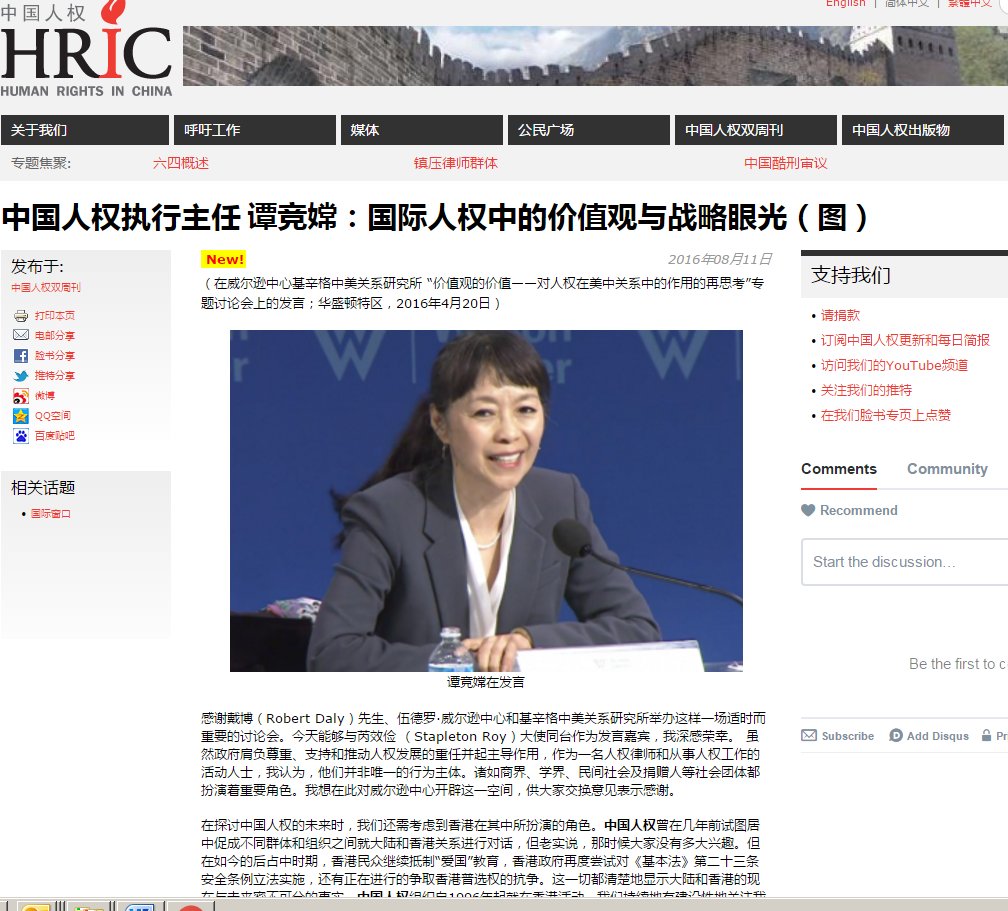1008x911 pixels.
Task: Click the 请捐款 donation link
Action: [840, 315]
